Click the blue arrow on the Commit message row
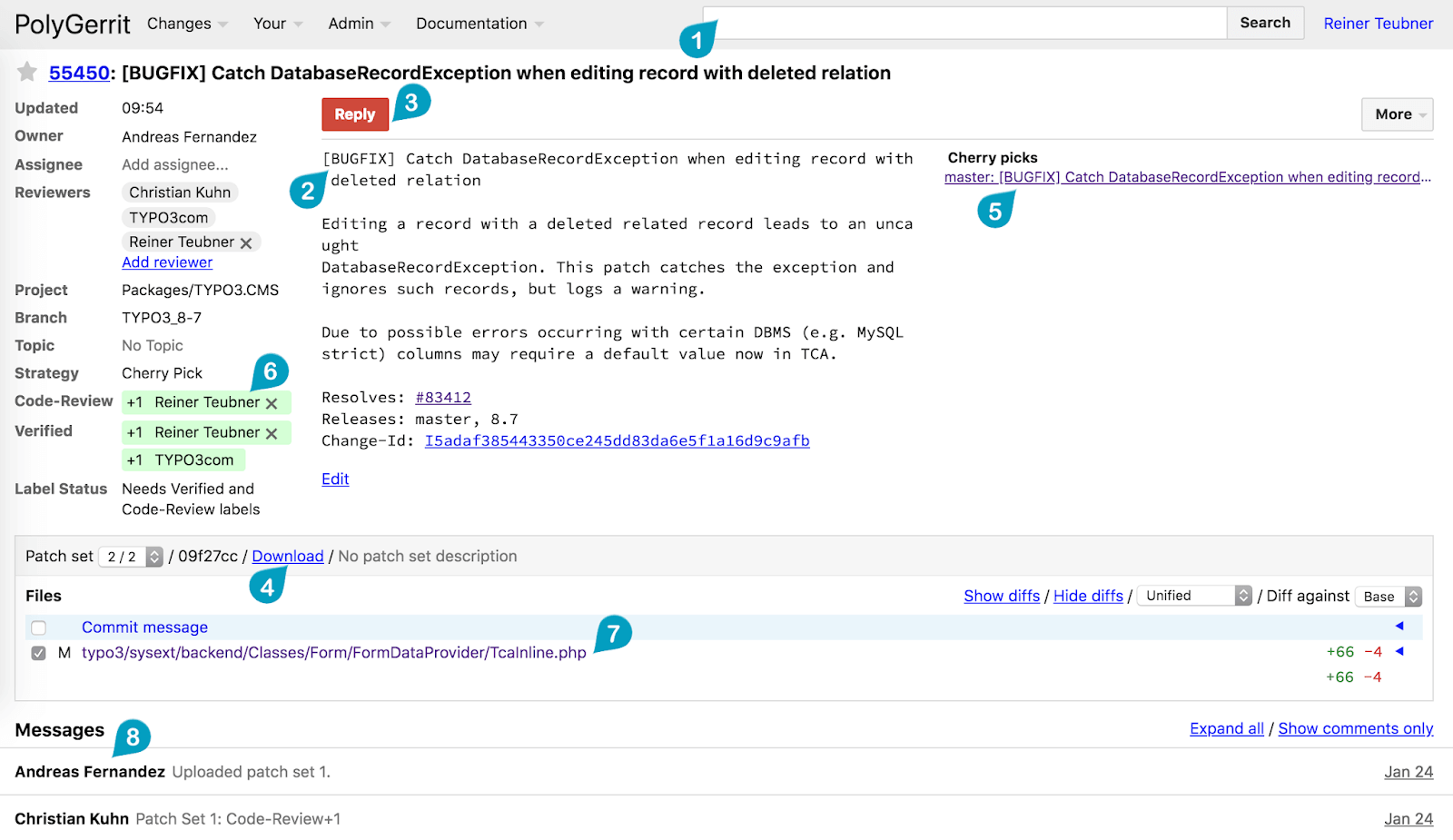 point(1399,626)
